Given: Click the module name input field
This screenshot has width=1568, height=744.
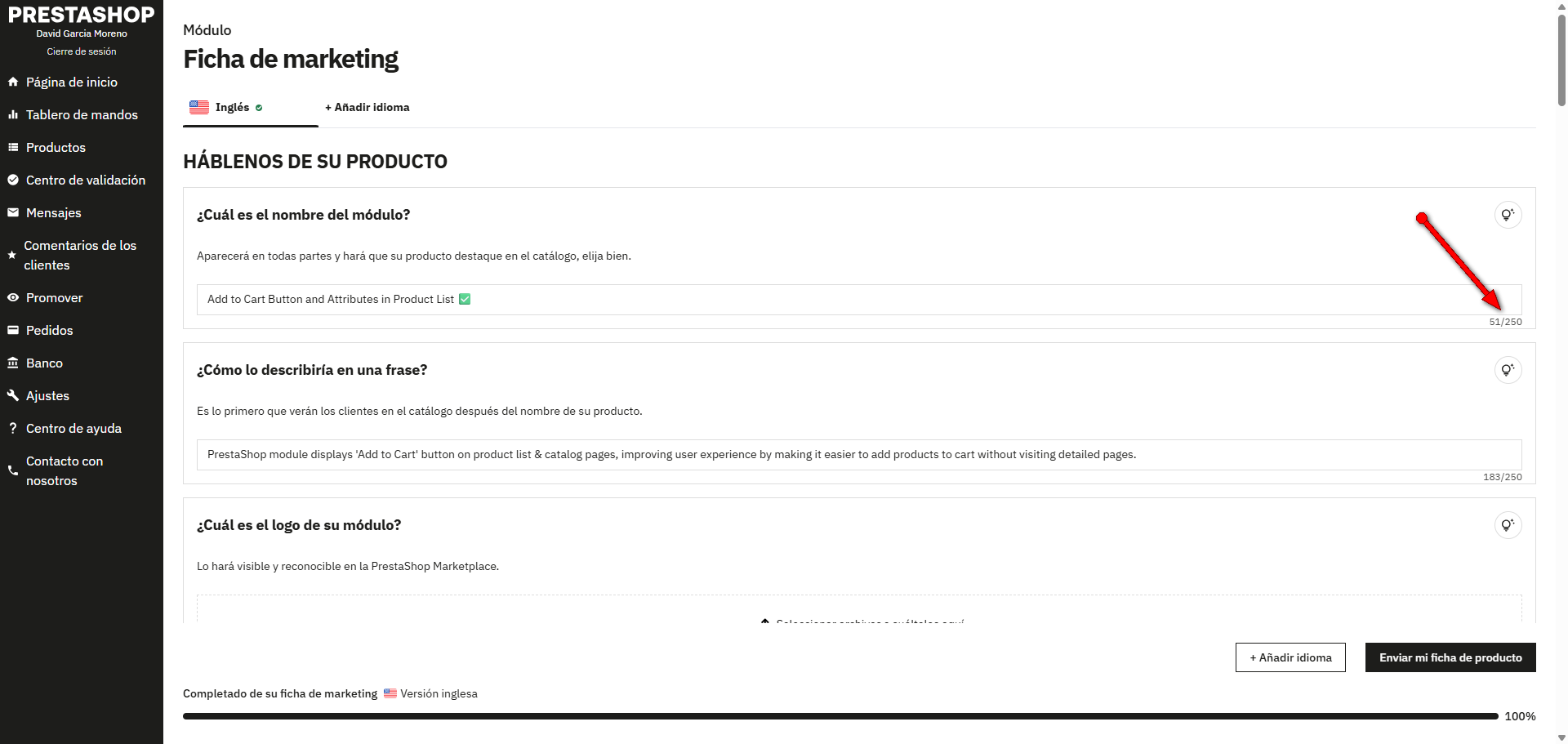Looking at the screenshot, I should [x=859, y=300].
